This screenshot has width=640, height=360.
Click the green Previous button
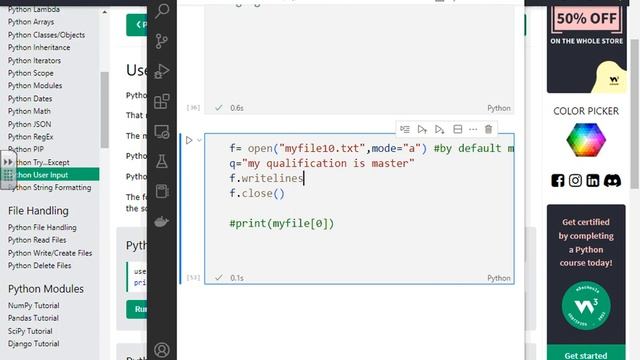point(137,25)
